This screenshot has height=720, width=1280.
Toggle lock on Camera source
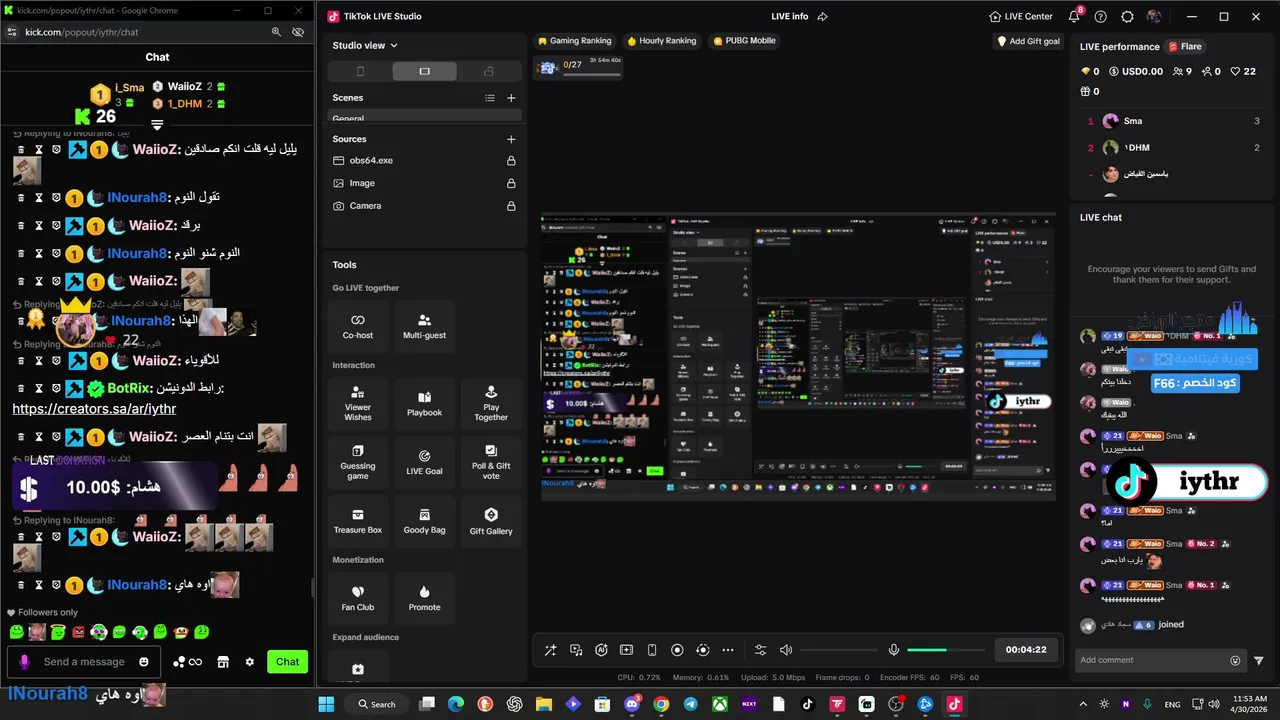511,206
